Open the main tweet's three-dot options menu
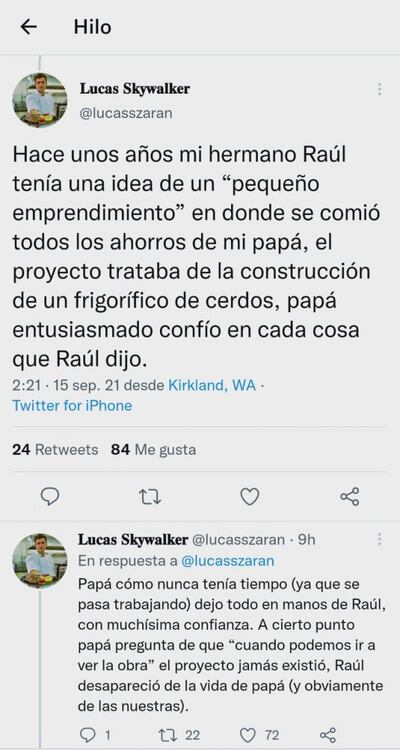400x750 pixels. [379, 89]
